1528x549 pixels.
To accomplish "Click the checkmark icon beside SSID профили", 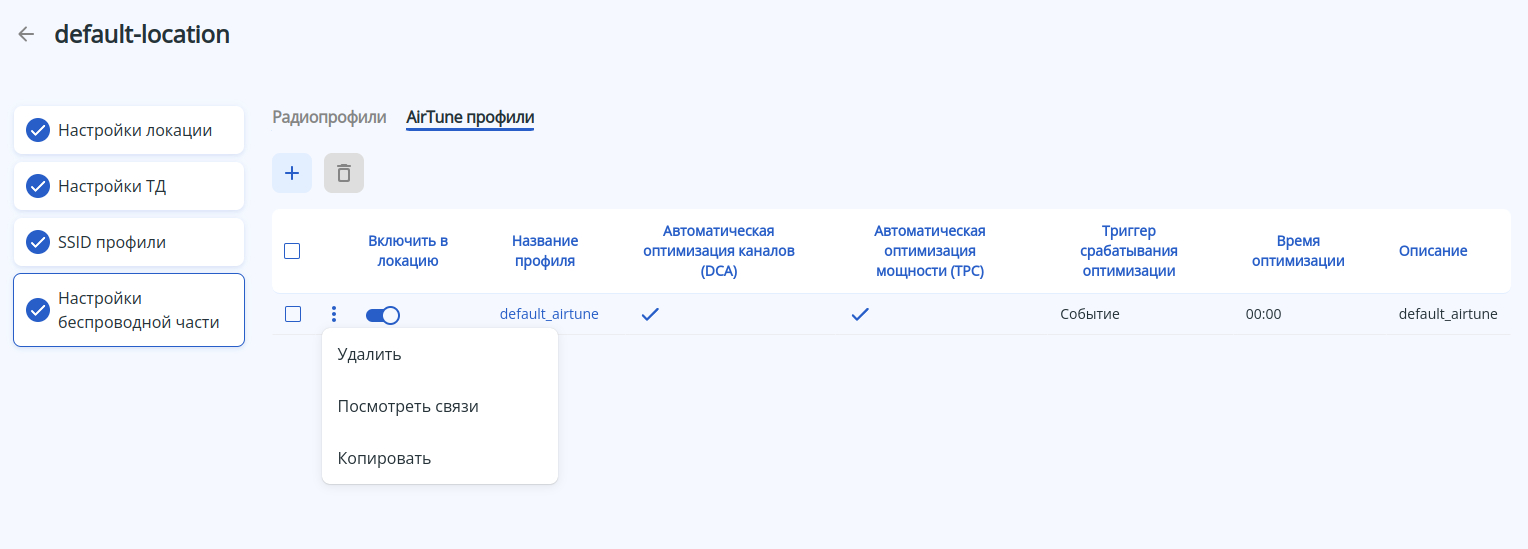I will [x=38, y=242].
